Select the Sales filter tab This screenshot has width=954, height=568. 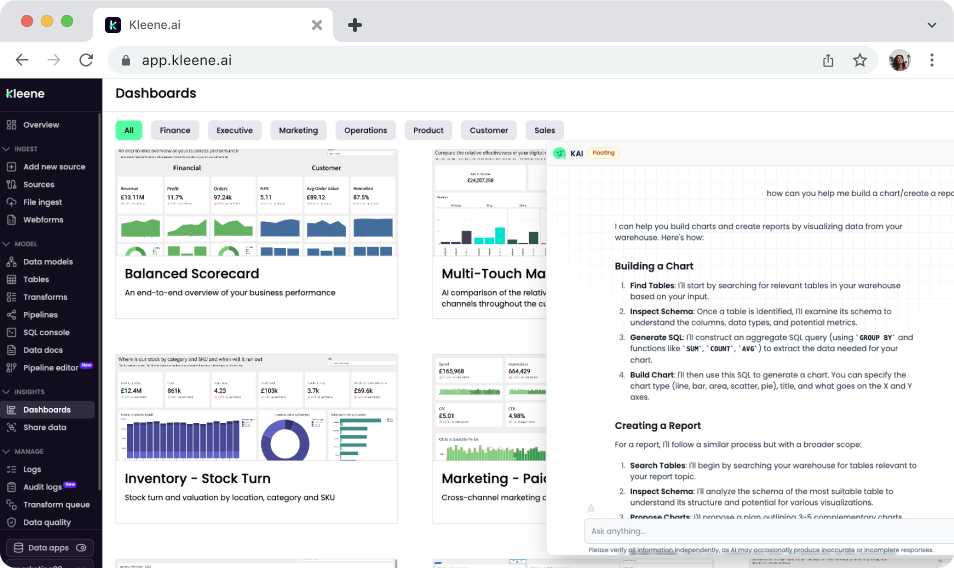[x=545, y=130]
